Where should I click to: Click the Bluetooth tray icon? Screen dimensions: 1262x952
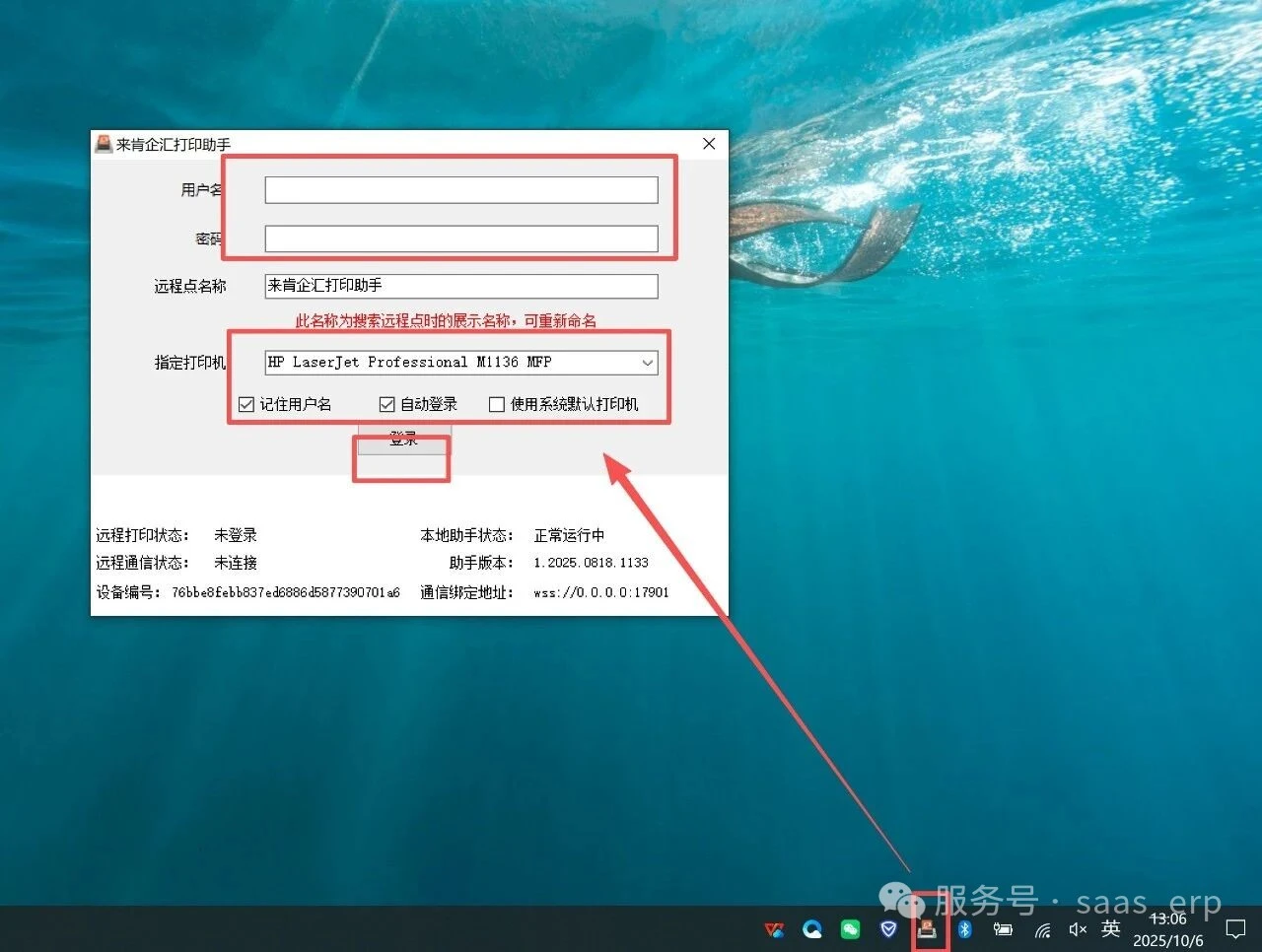point(965,929)
